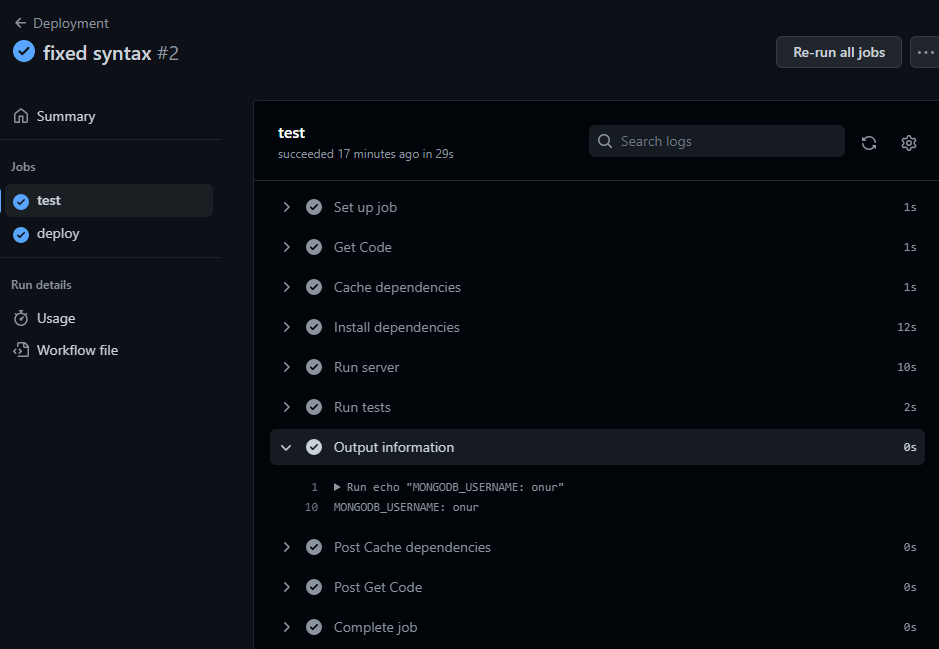Screen dimensions: 939x649
Task: Collapse the Output information step
Action: pyautogui.click(x=287, y=447)
